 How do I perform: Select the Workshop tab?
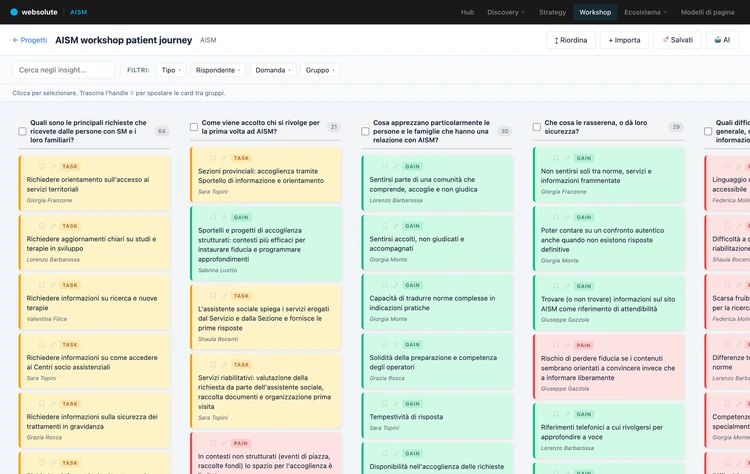(x=595, y=12)
